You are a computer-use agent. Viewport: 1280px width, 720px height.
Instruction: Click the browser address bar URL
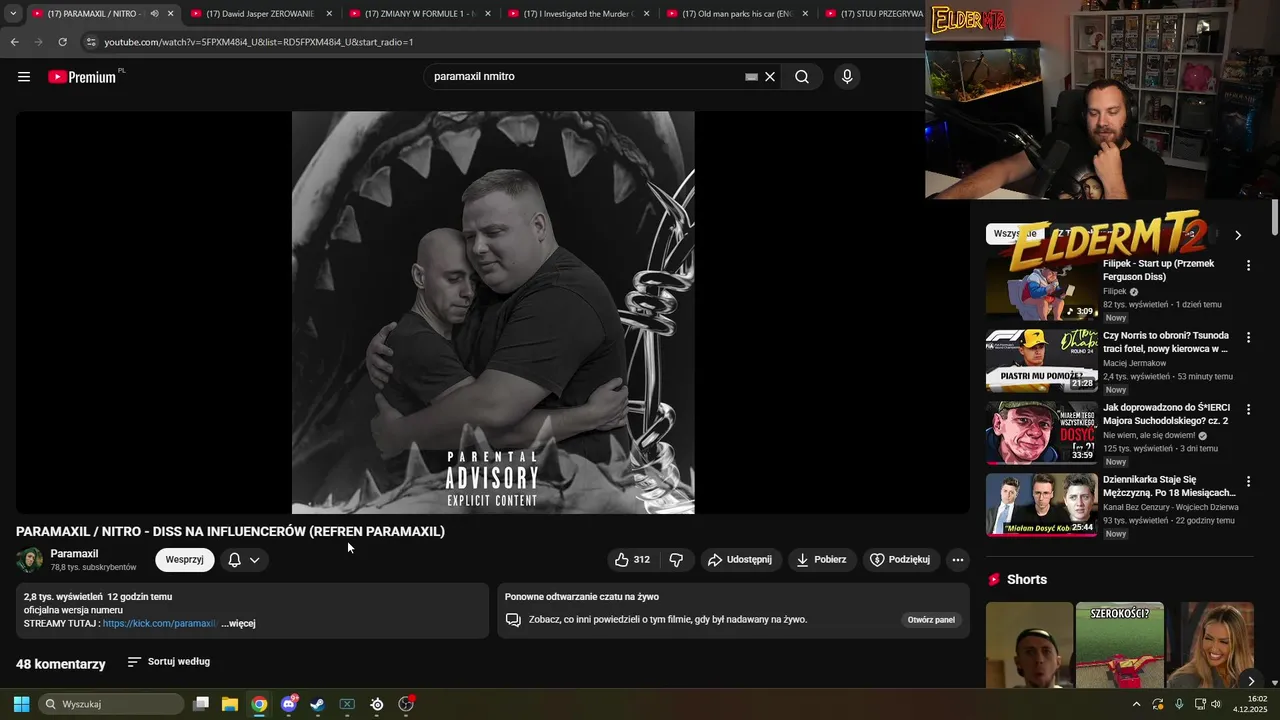point(259,42)
